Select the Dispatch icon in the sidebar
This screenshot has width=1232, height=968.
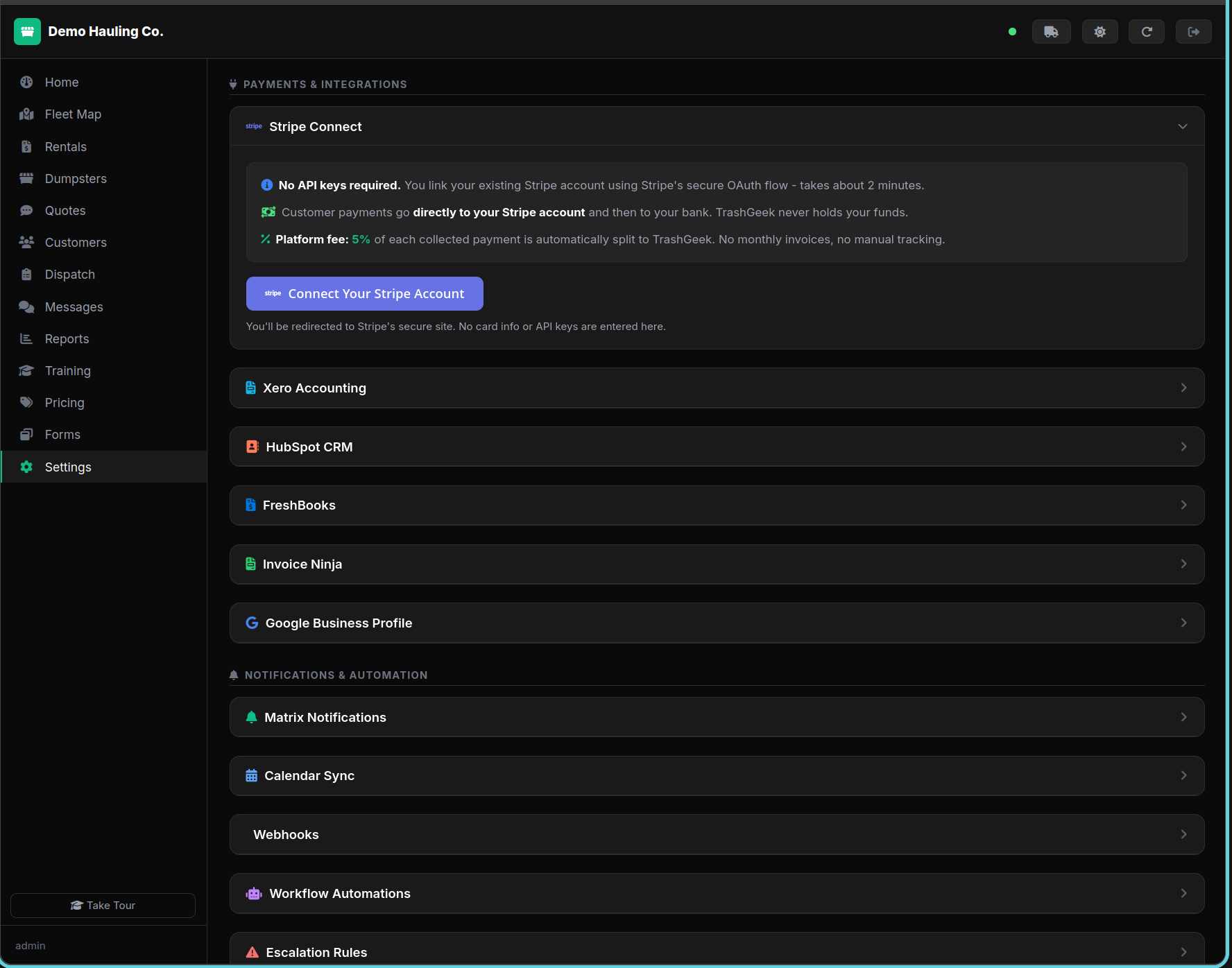coord(26,274)
